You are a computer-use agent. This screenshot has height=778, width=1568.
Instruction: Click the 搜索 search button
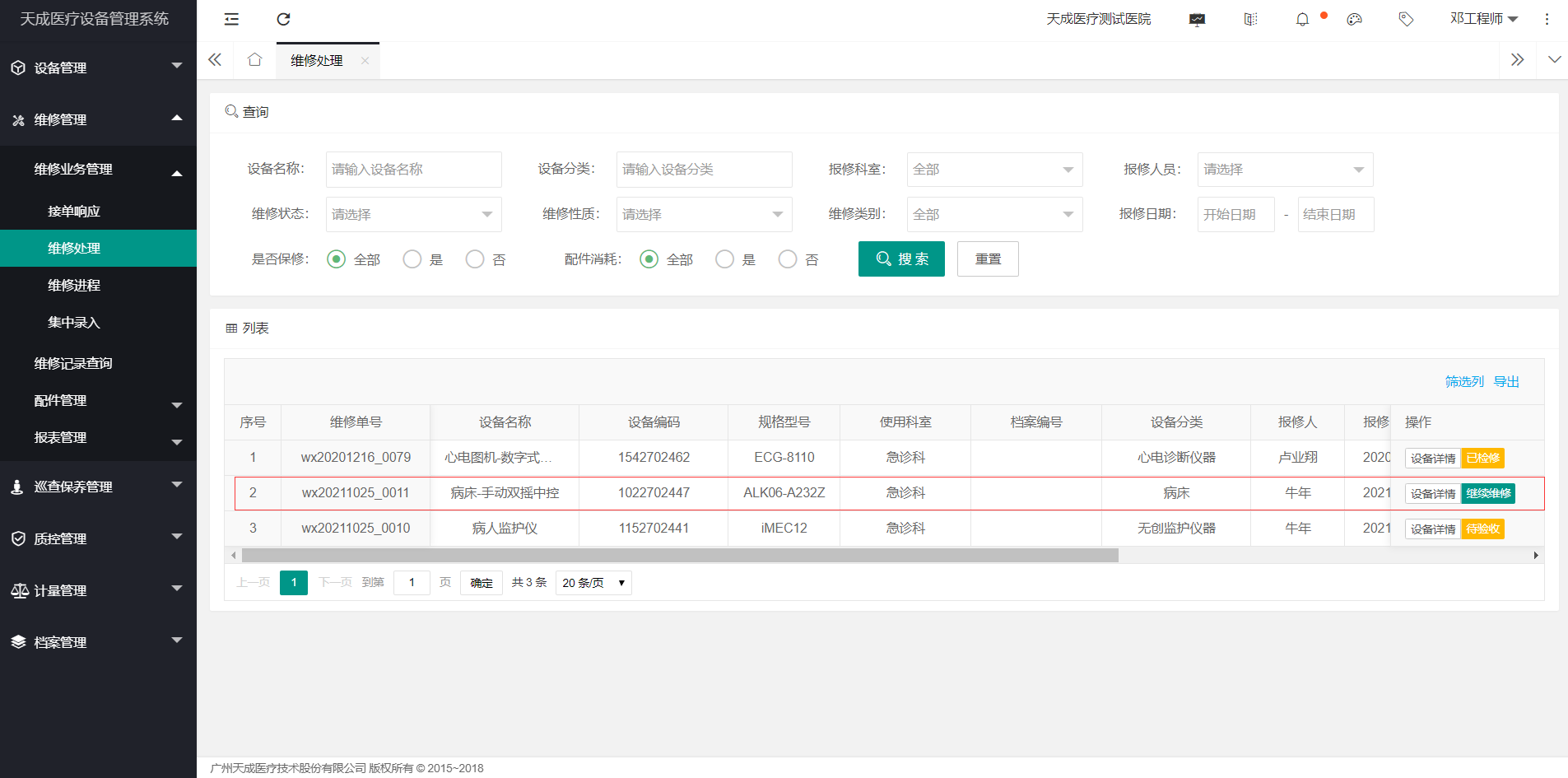click(x=901, y=259)
